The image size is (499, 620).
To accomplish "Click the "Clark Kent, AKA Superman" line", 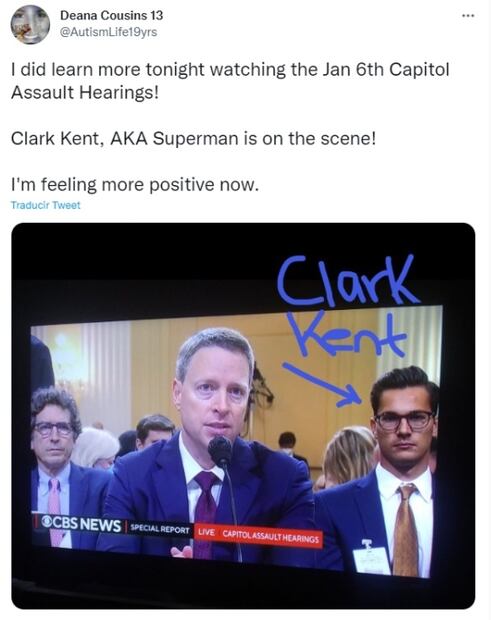I will (x=193, y=138).
